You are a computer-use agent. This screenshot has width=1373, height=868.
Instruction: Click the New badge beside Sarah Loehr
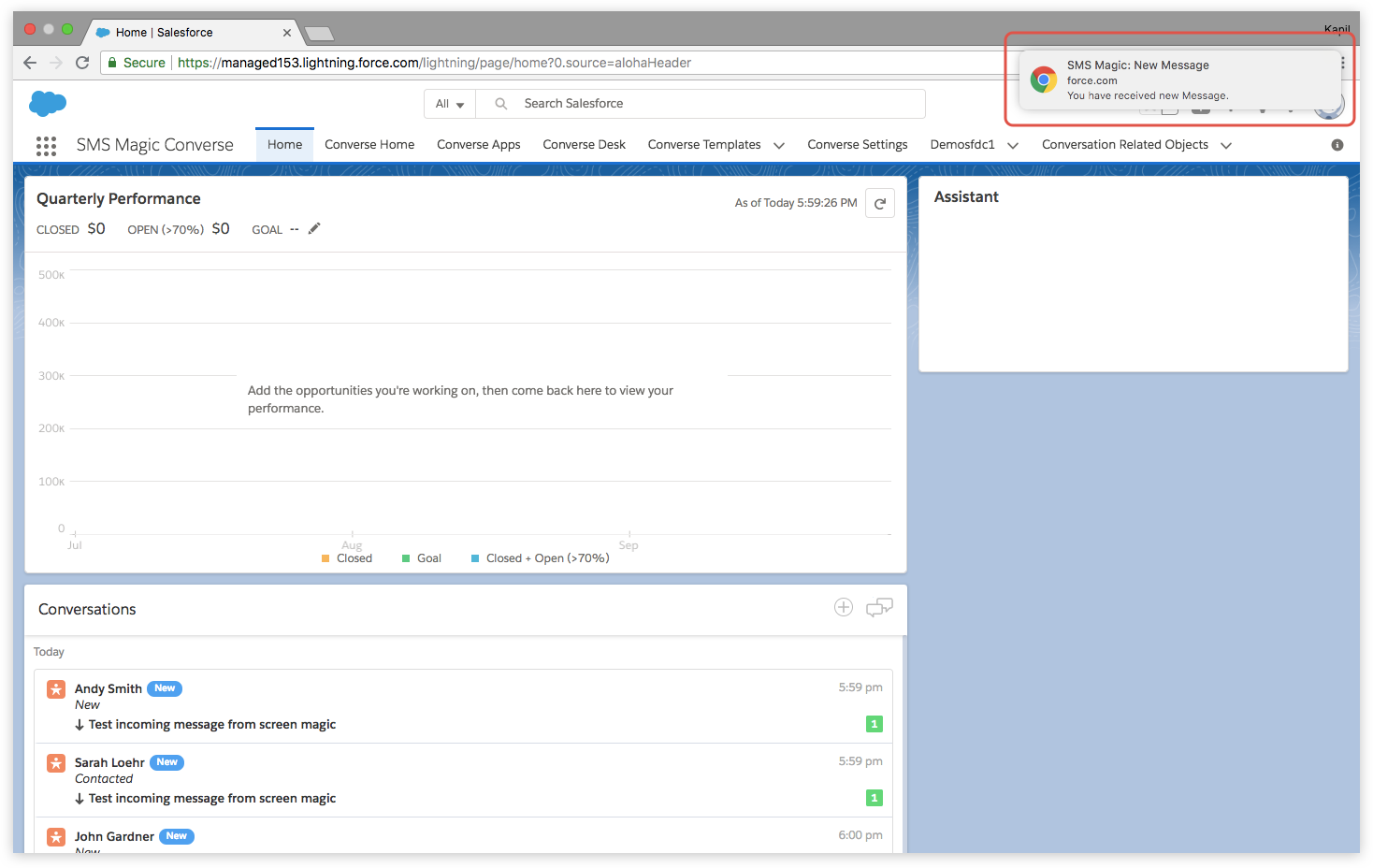[x=166, y=762]
